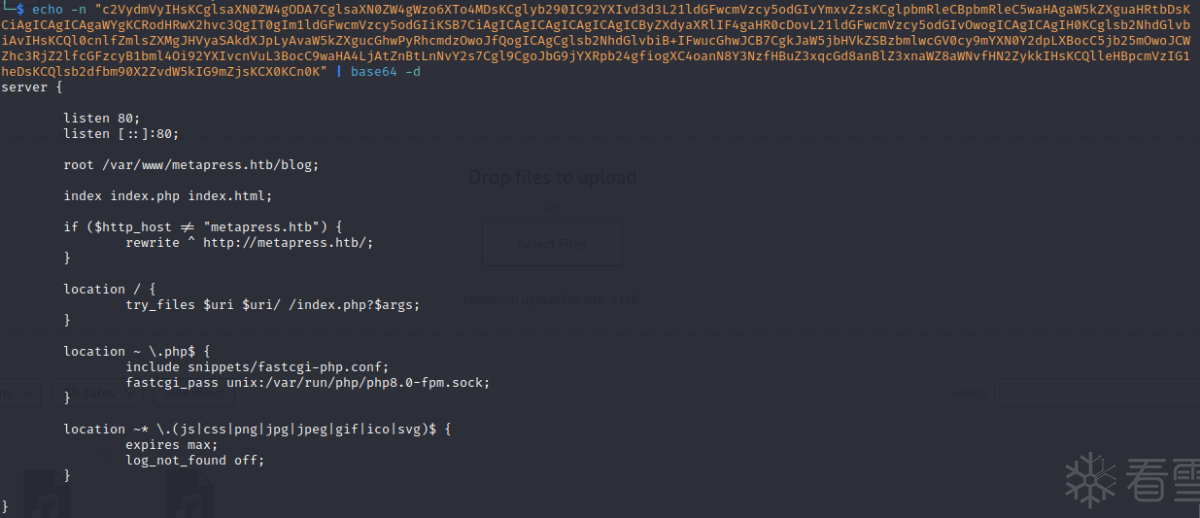1200x518 pixels.
Task: Click the 'Drop files to upload' heading
Action: coord(552,178)
